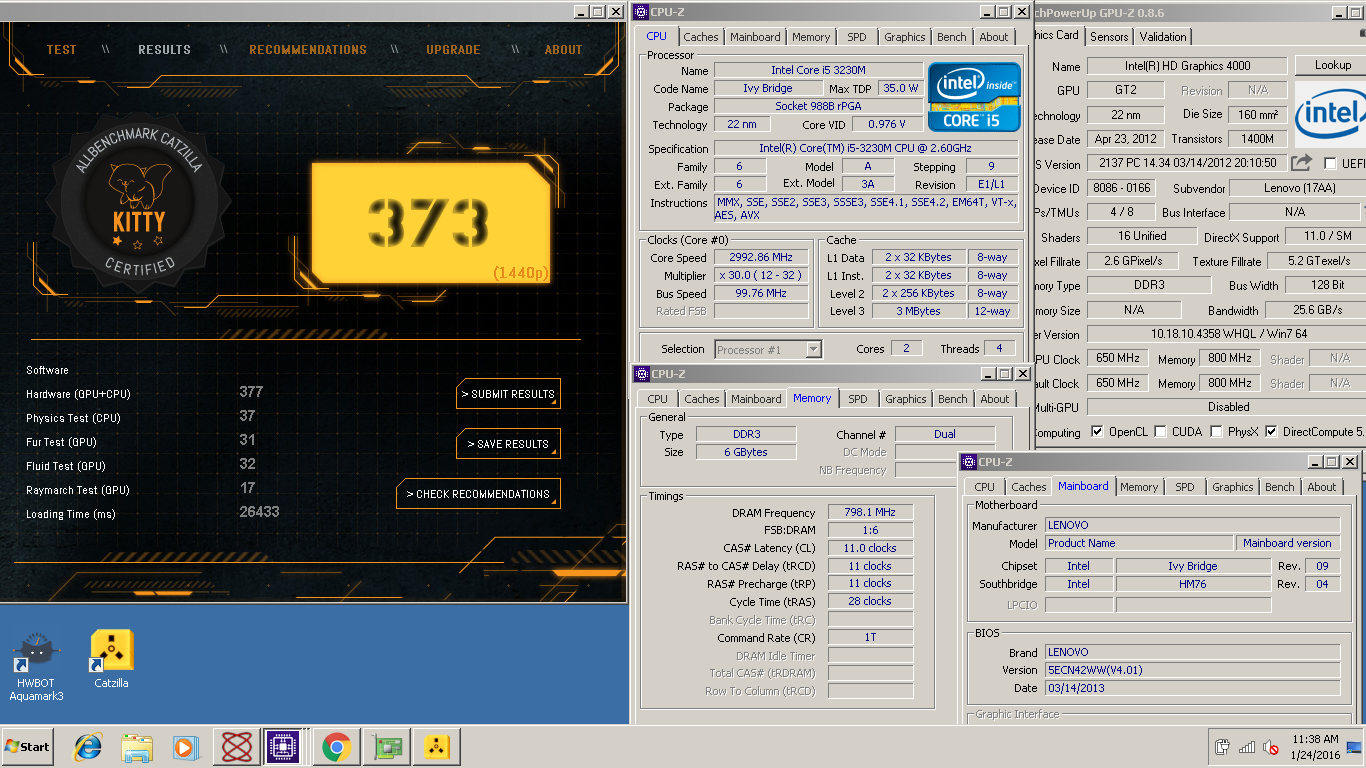Click SUBMIT RESULTS in Catzilla
This screenshot has height=768, width=1366.
coord(508,394)
